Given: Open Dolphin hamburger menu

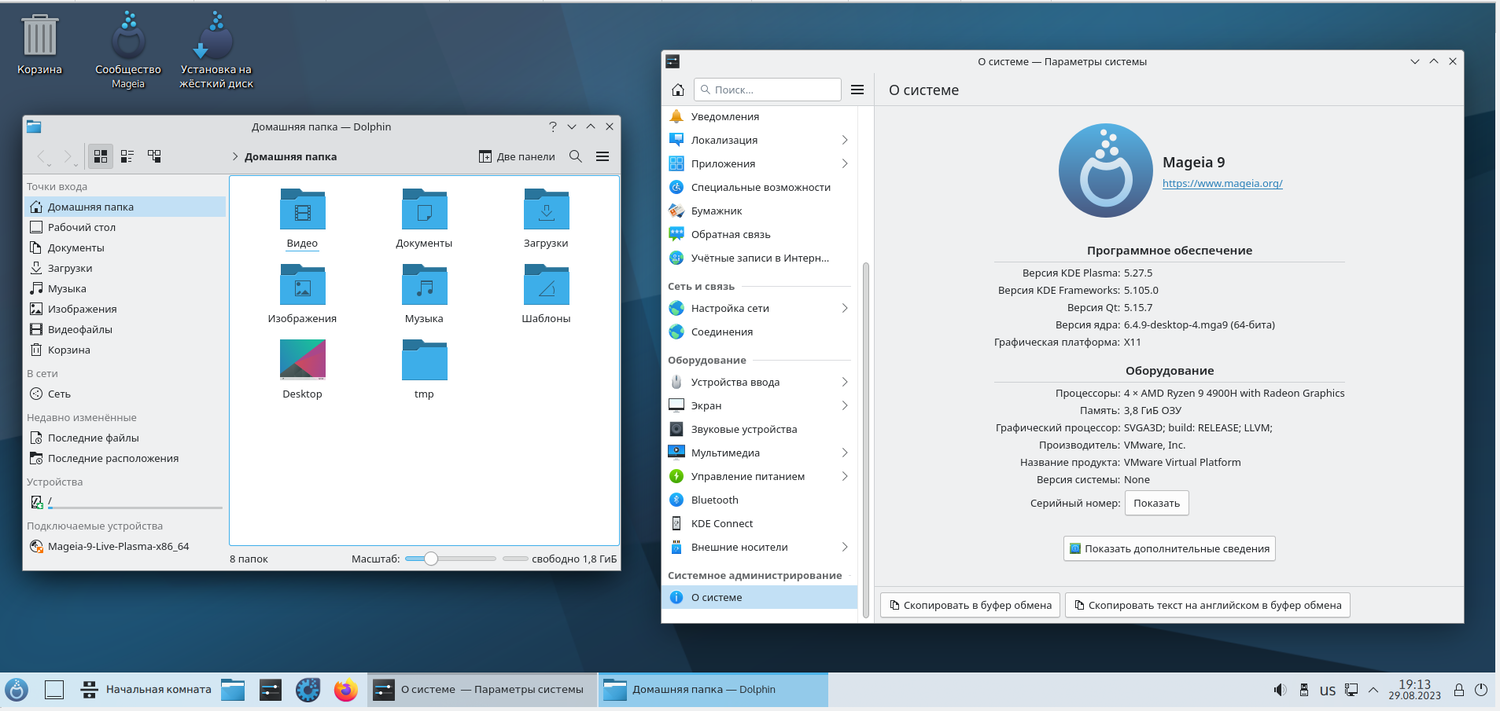Looking at the screenshot, I should (602, 156).
